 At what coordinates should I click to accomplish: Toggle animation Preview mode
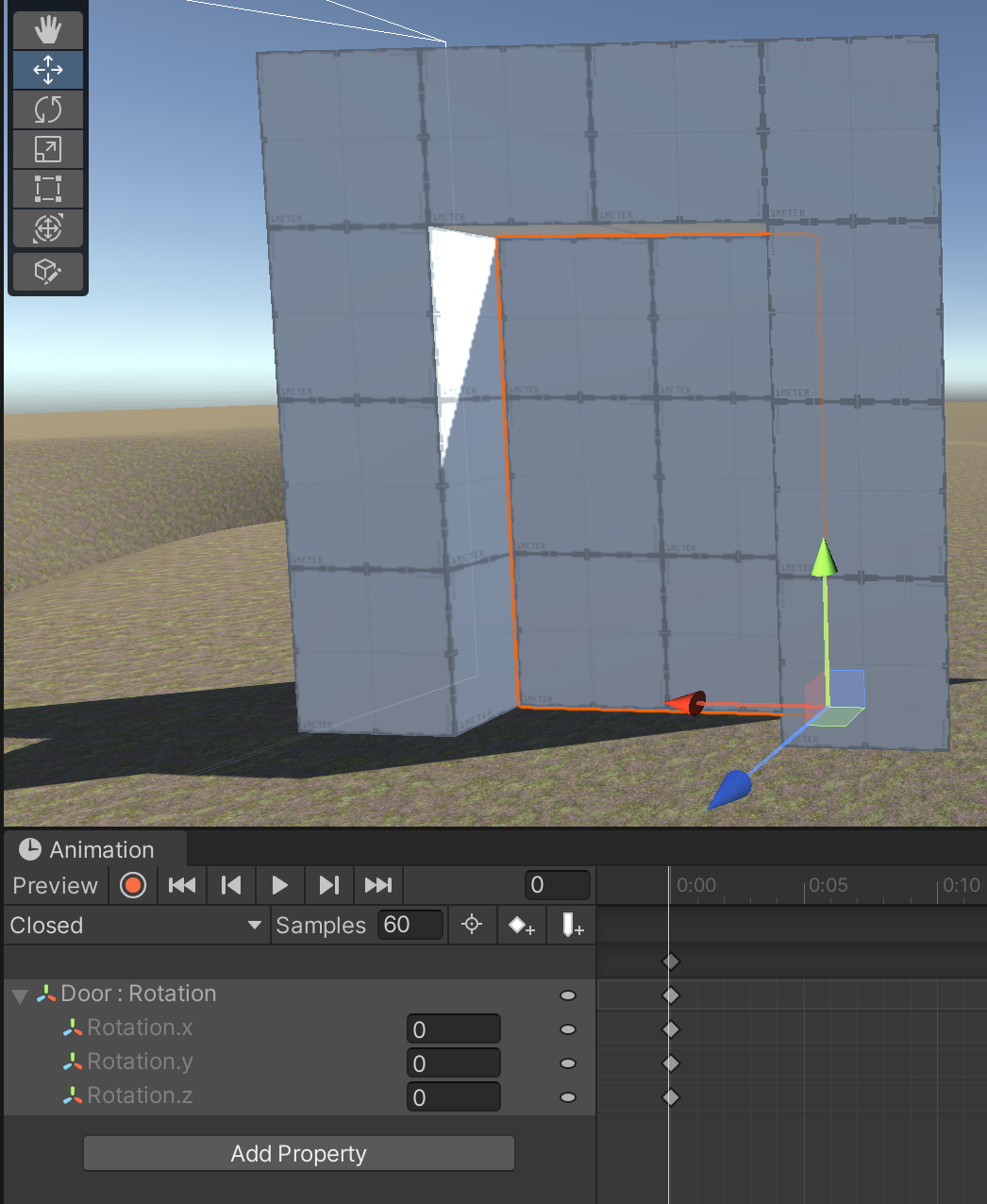(x=55, y=885)
